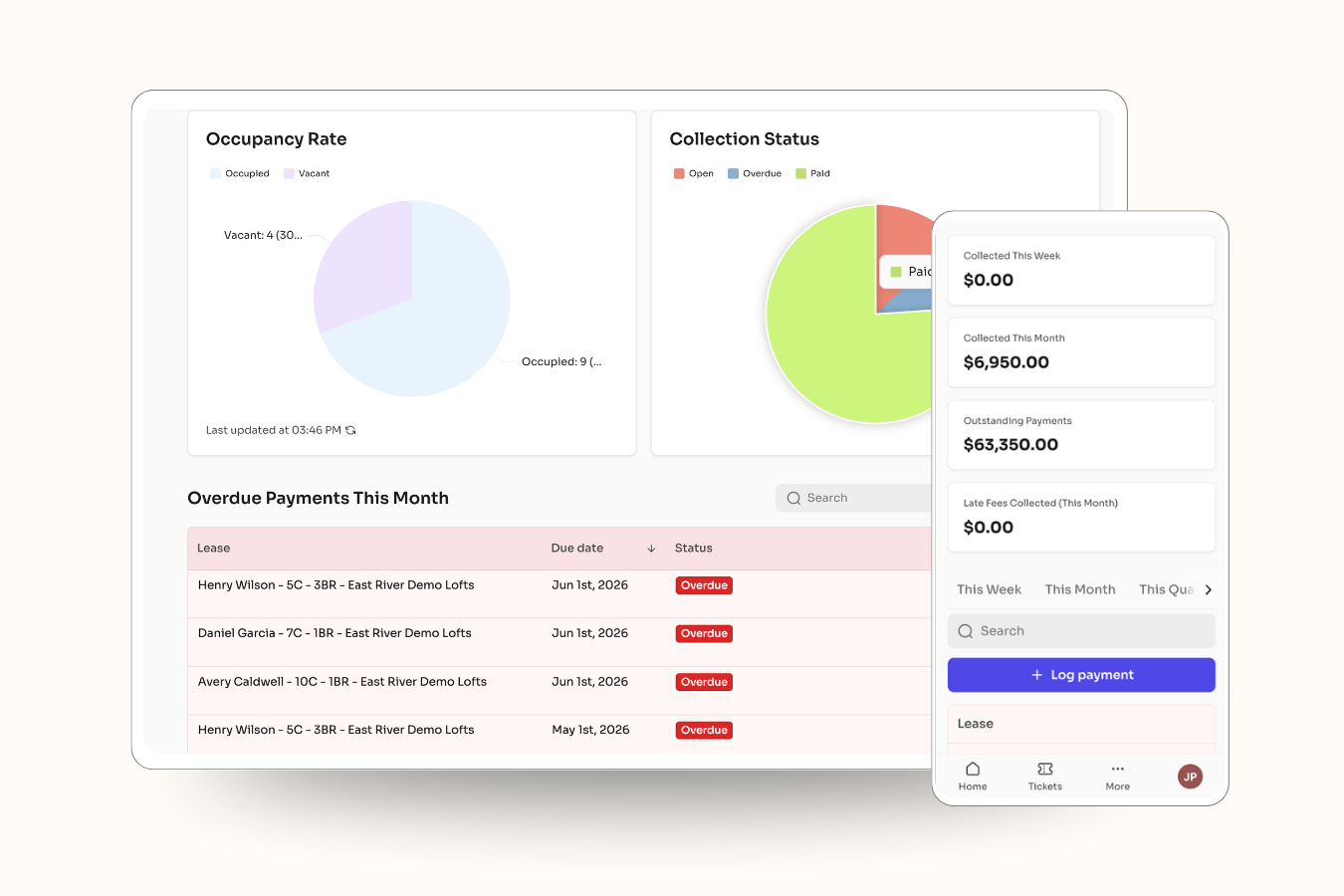Show more period tabs with chevron arrow

tap(1209, 589)
